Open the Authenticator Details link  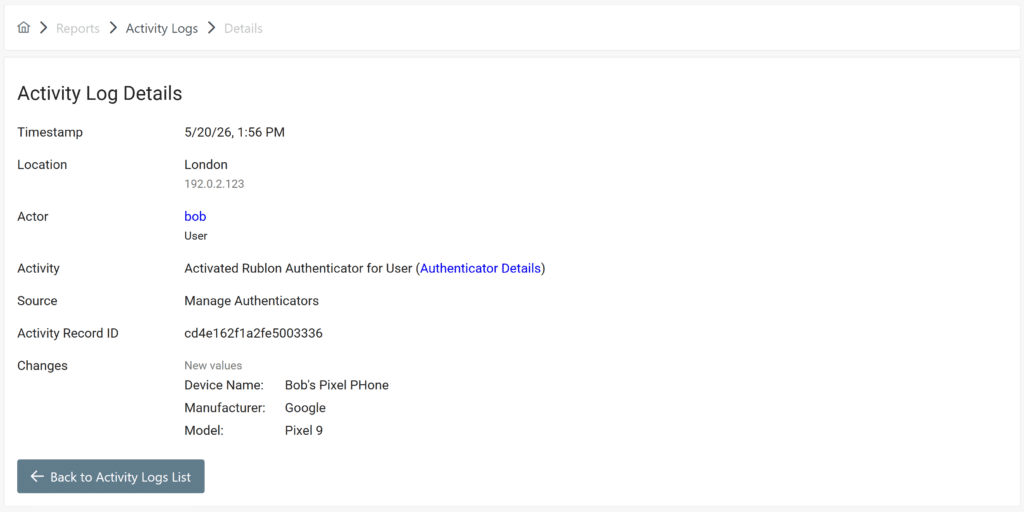481,268
